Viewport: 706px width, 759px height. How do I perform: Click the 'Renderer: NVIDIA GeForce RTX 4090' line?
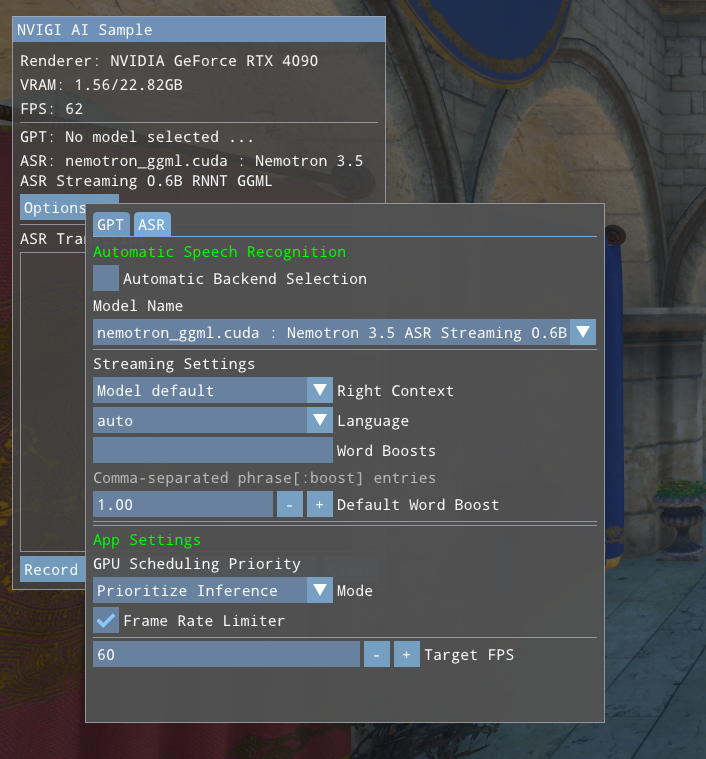click(169, 61)
